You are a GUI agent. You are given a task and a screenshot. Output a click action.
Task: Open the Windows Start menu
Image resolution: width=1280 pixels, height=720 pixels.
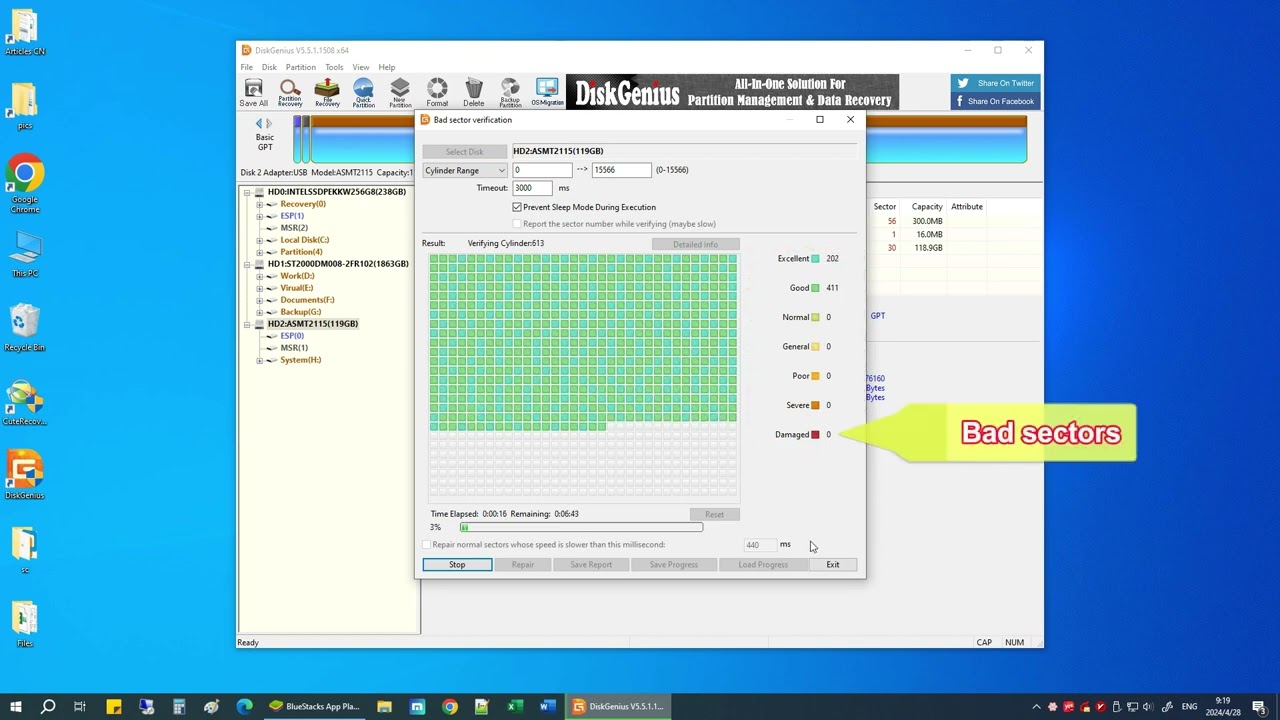pyautogui.click(x=16, y=706)
